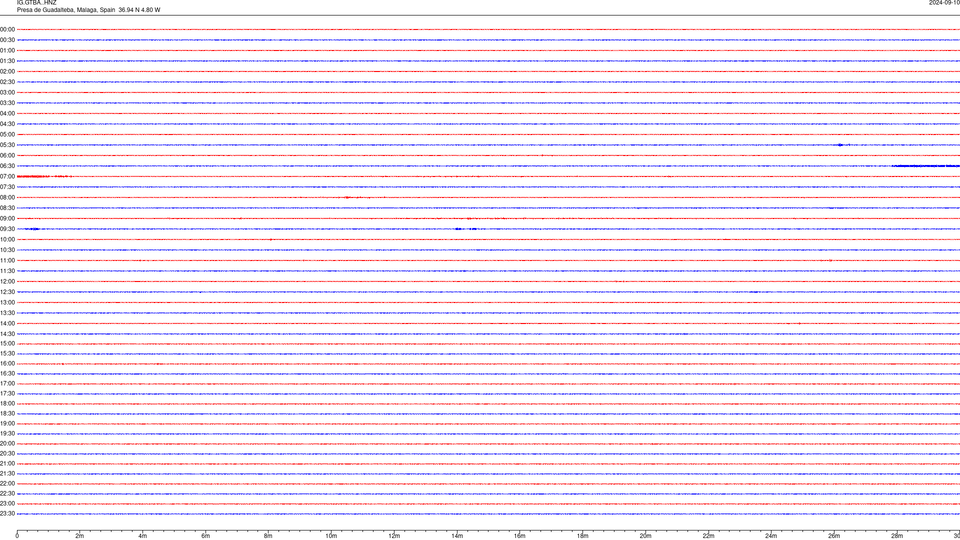Click the 12:30 time label
Image resolution: width=960 pixels, height=540 pixels.
[x=7, y=292]
